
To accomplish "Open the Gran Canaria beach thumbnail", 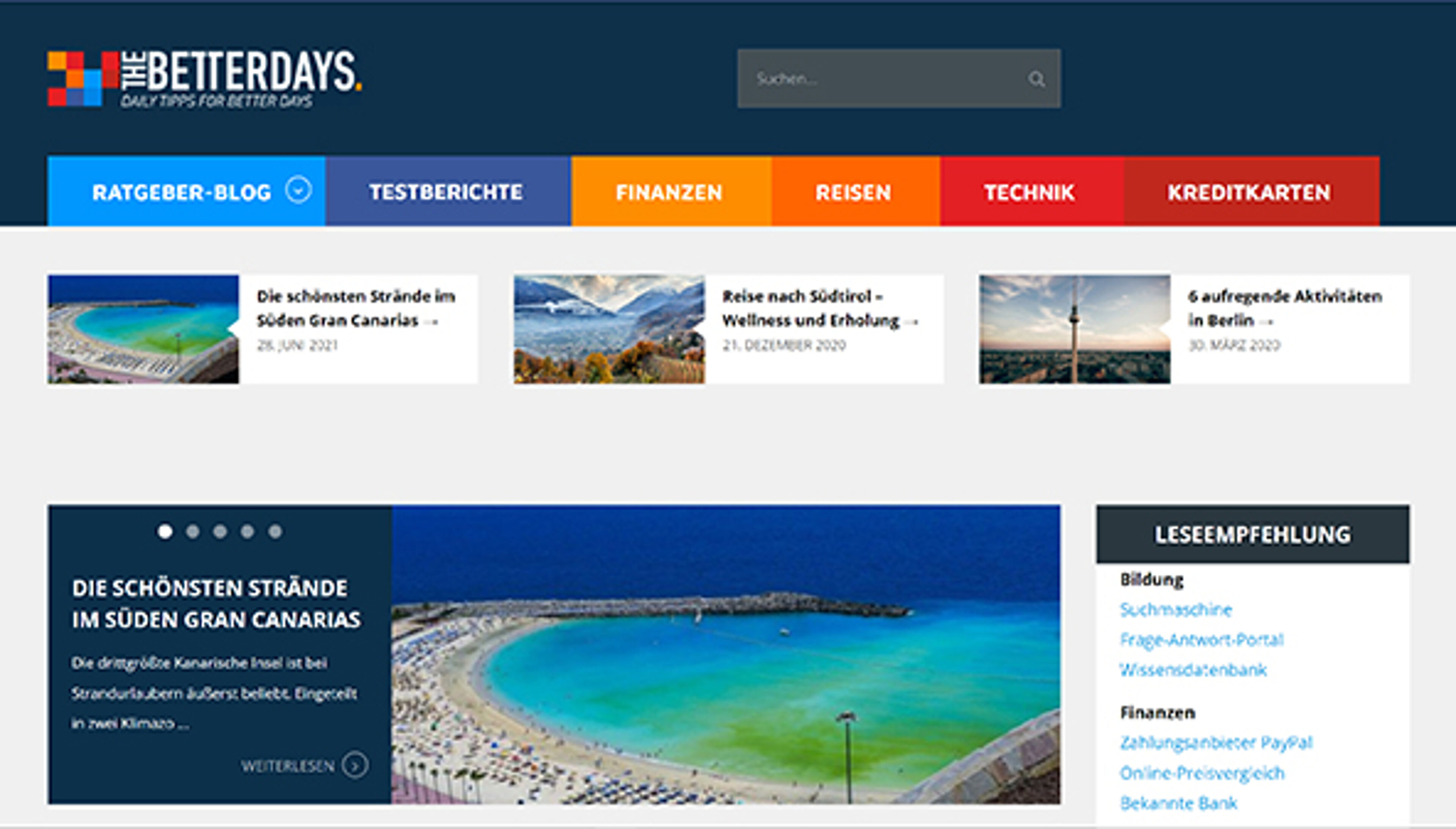I will pyautogui.click(x=143, y=329).
